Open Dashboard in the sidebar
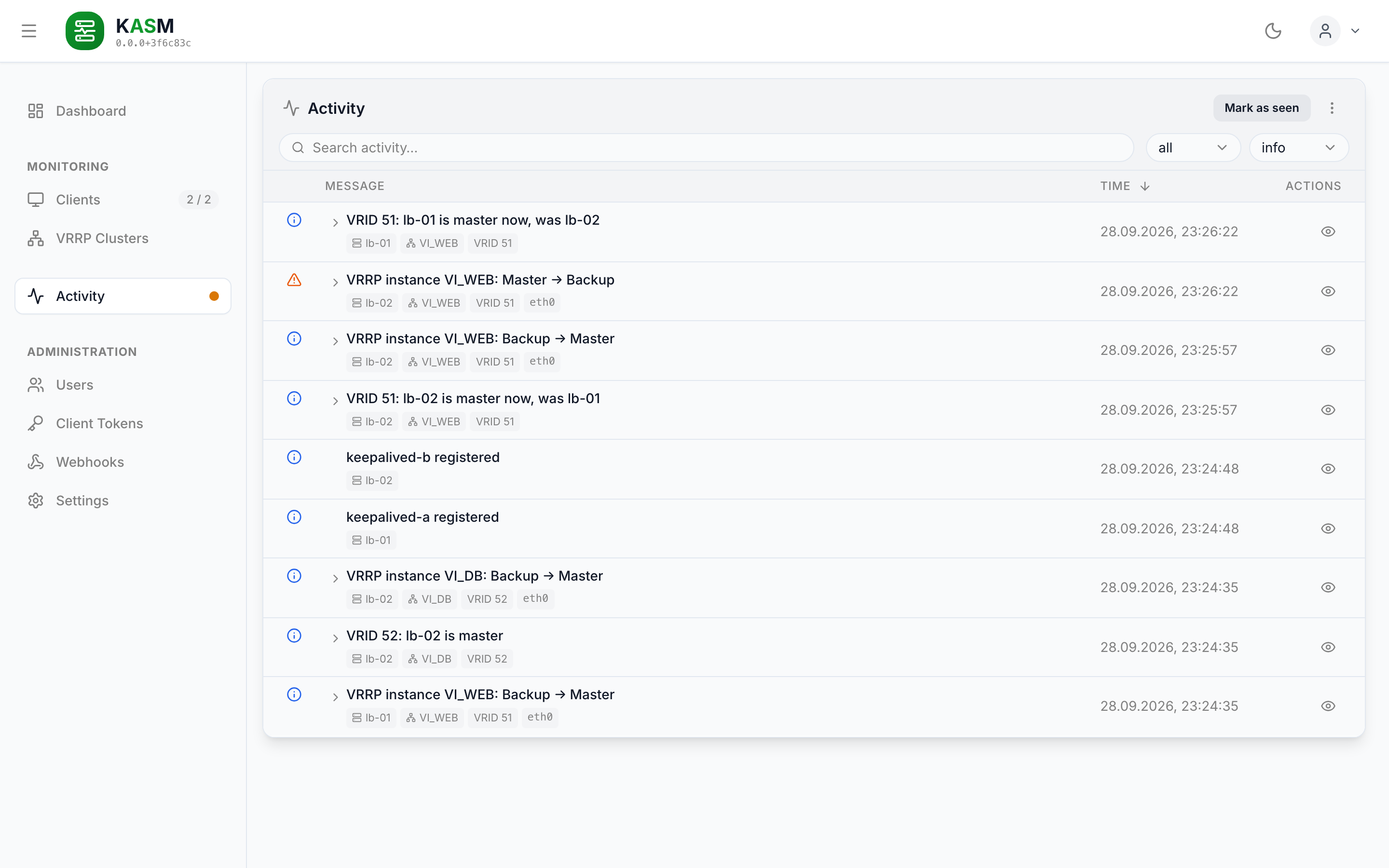This screenshot has height=868, width=1389. [x=123, y=111]
